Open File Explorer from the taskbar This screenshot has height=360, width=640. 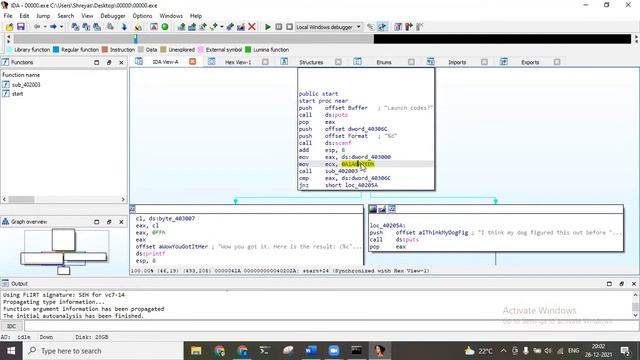click(196, 351)
